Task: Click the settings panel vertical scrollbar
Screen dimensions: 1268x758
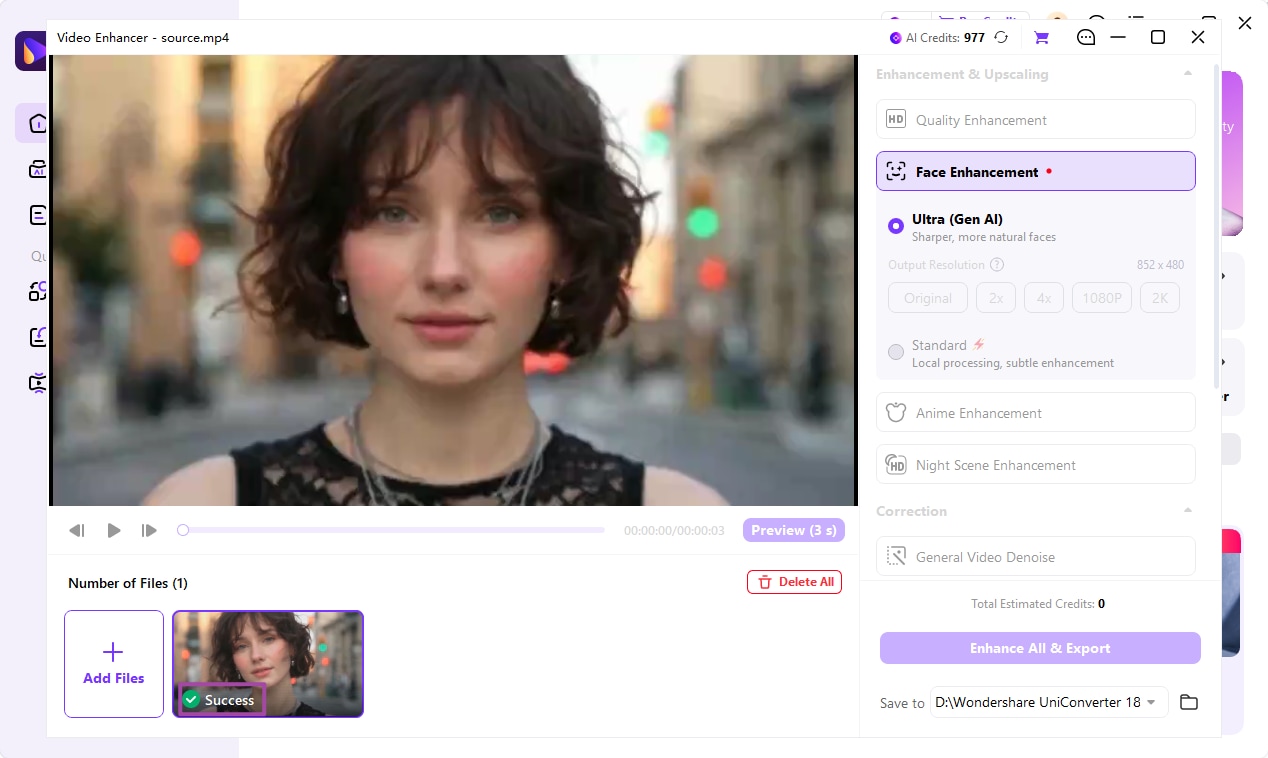Action: coord(1216,226)
